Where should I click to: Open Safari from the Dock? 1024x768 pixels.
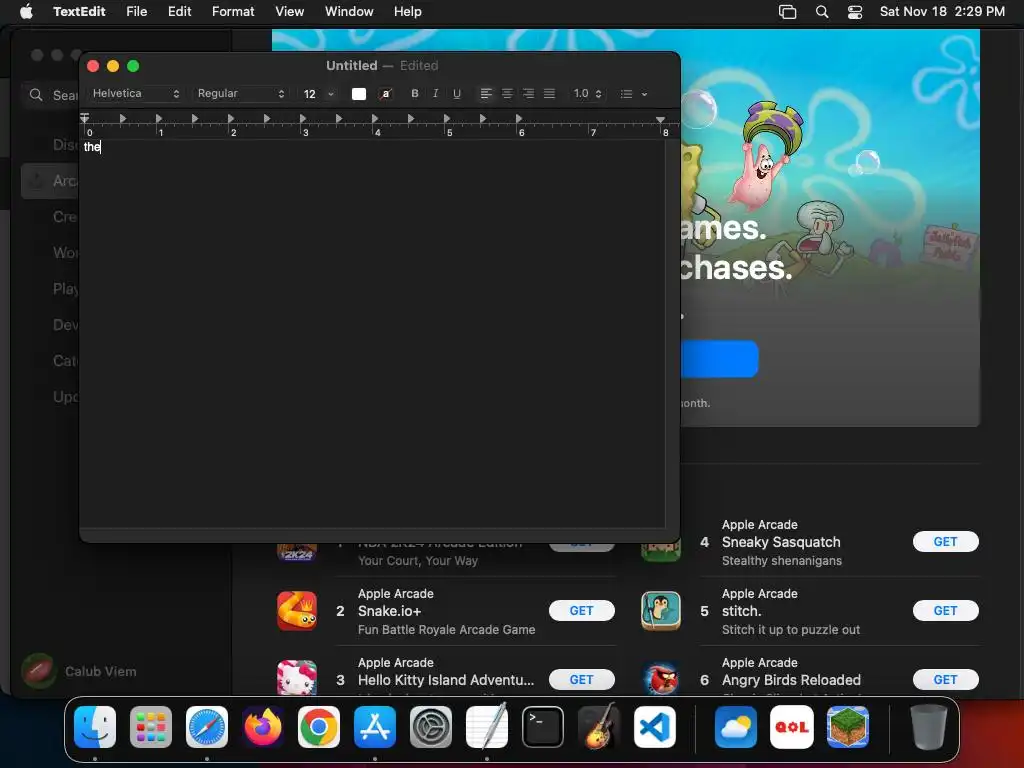(x=207, y=727)
